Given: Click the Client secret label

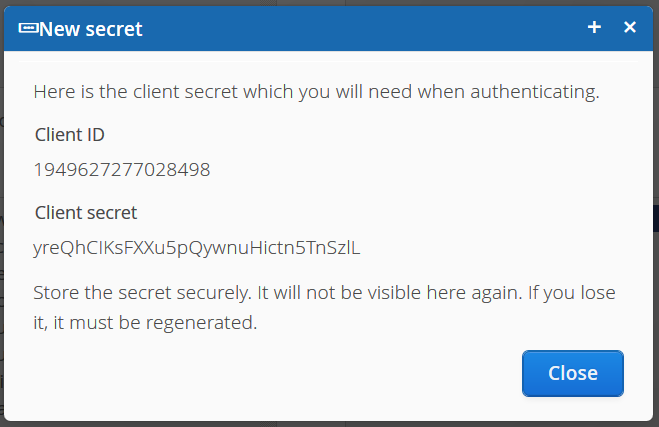Looking at the screenshot, I should pyautogui.click(x=86, y=212).
